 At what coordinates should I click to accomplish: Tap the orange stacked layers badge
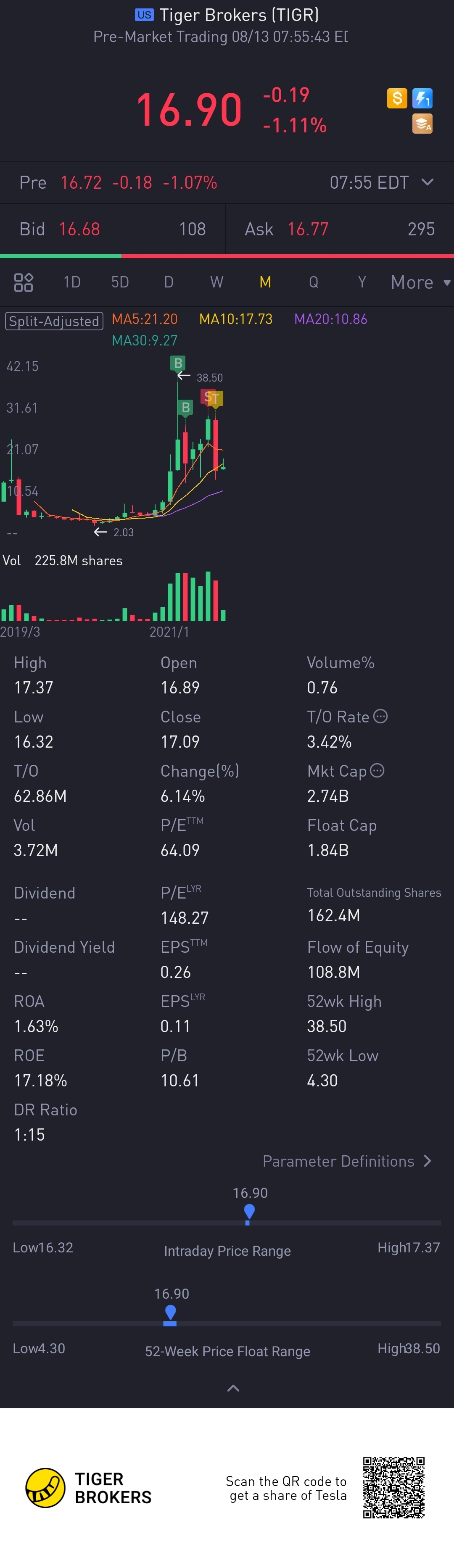click(x=422, y=124)
